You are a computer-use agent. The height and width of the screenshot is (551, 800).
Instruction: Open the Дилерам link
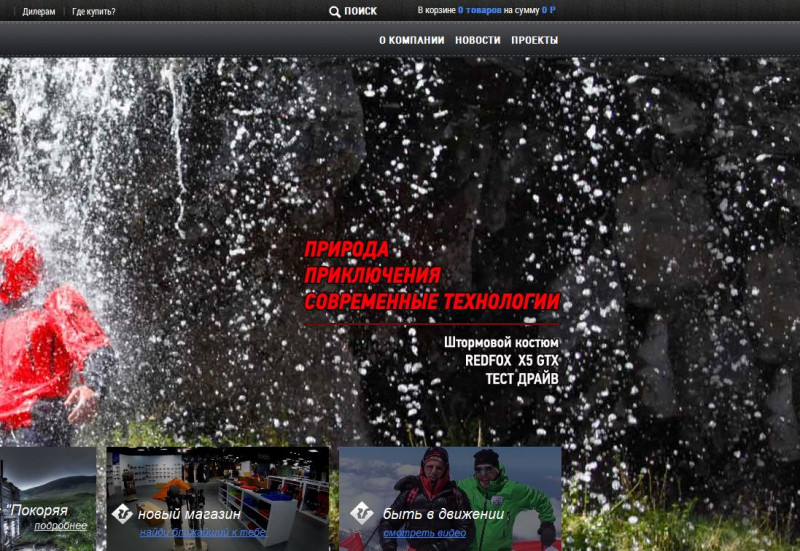pos(39,11)
